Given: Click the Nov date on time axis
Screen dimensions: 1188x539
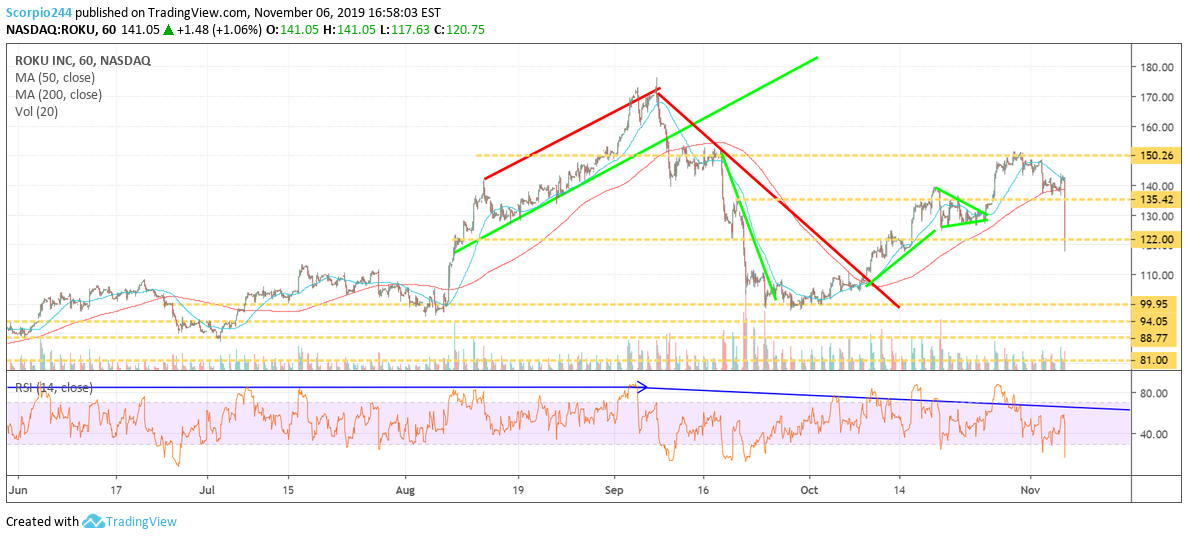Looking at the screenshot, I should (x=1030, y=490).
